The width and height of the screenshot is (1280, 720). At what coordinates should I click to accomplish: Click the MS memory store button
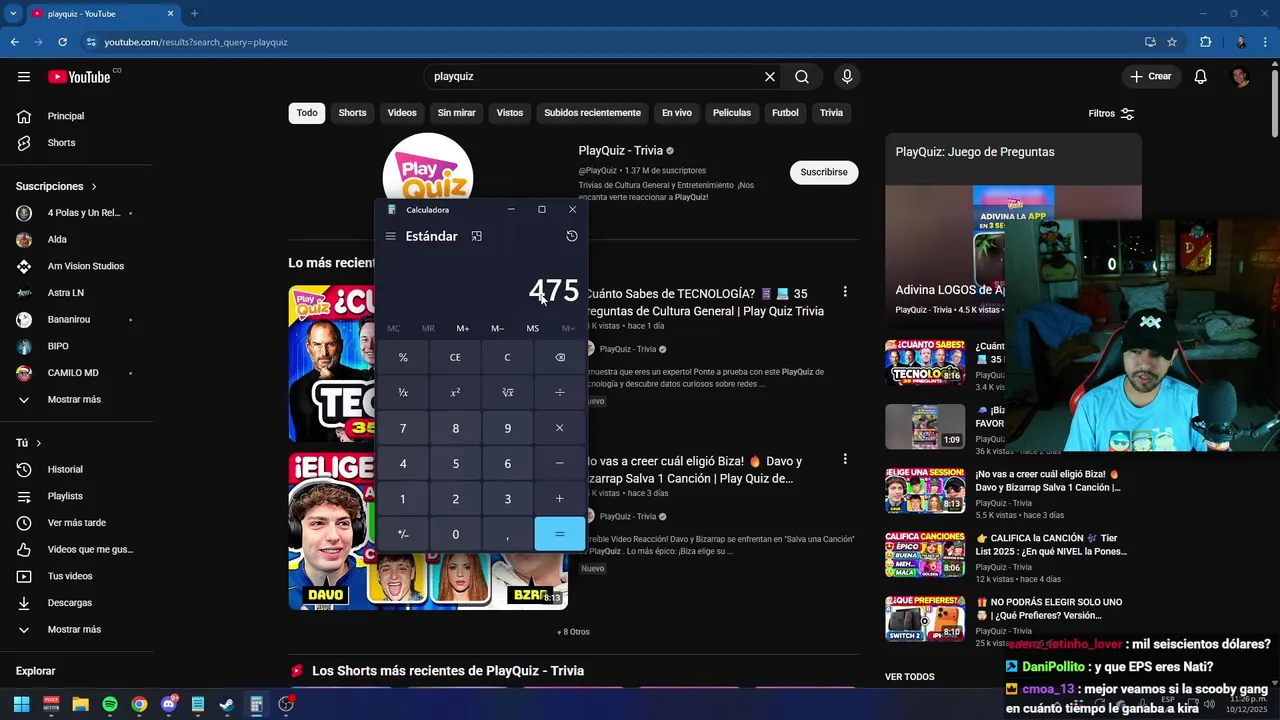532,328
